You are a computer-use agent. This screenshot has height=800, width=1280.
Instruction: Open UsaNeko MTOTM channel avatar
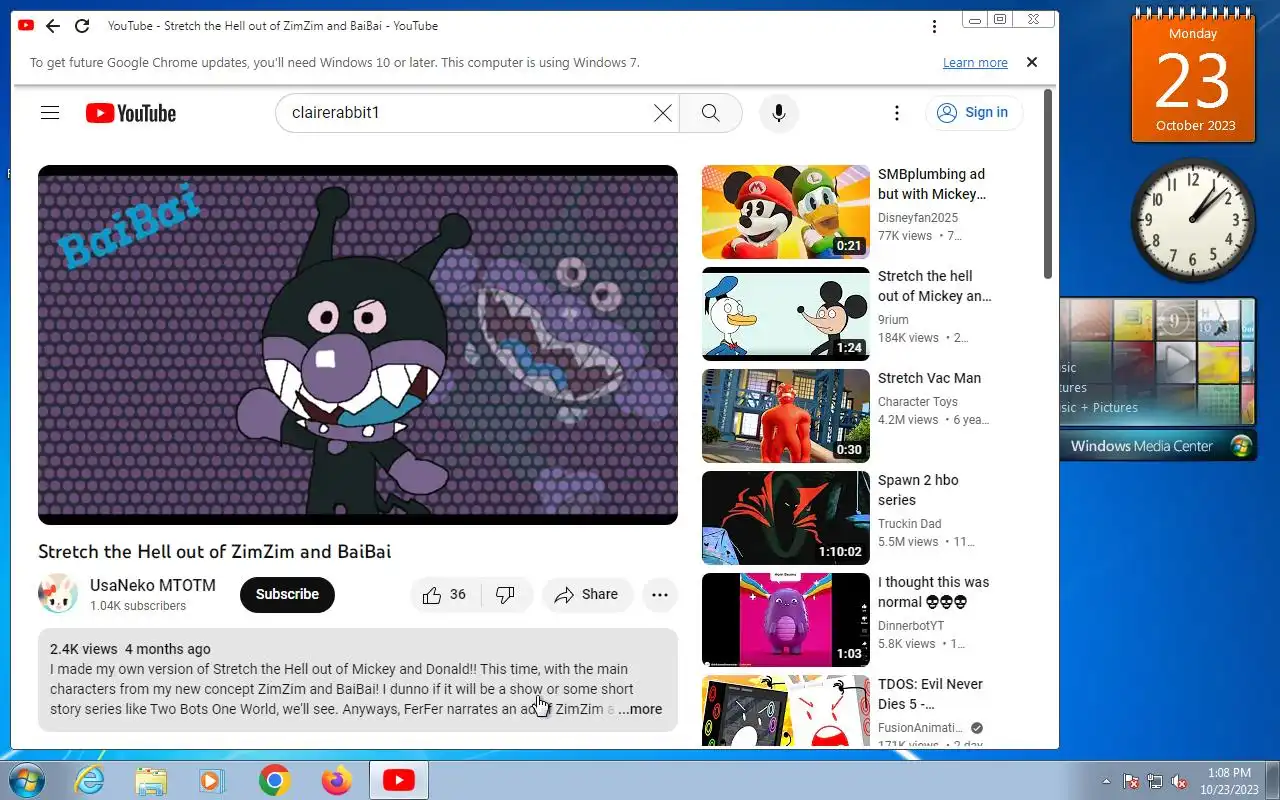(x=58, y=594)
